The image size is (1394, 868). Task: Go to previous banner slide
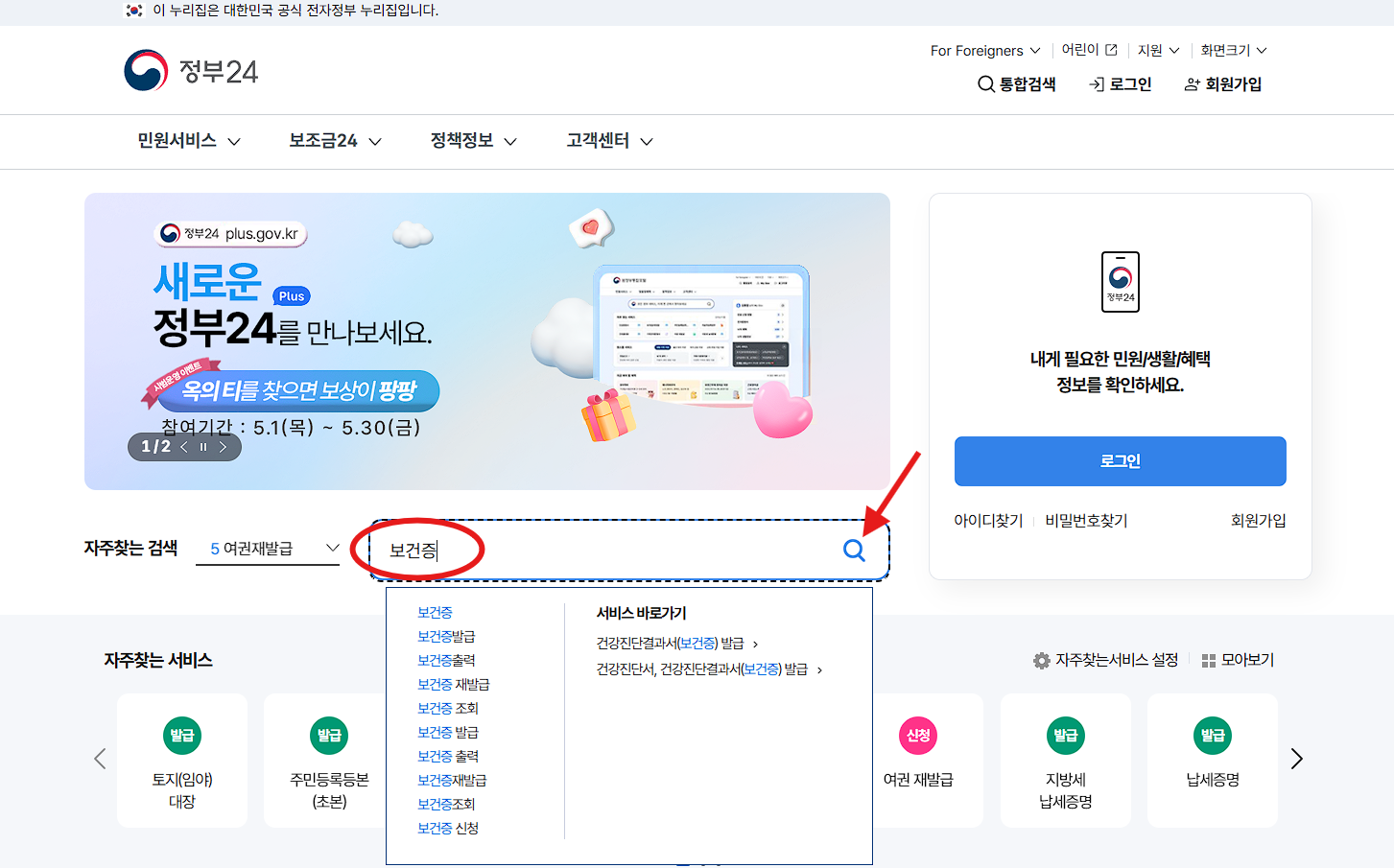(184, 447)
